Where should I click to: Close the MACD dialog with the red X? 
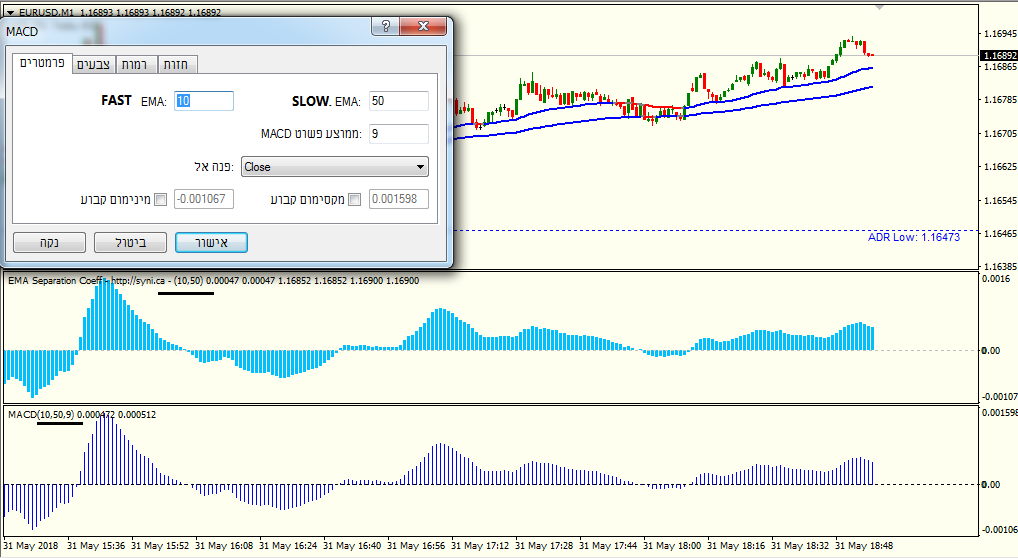(x=423, y=26)
